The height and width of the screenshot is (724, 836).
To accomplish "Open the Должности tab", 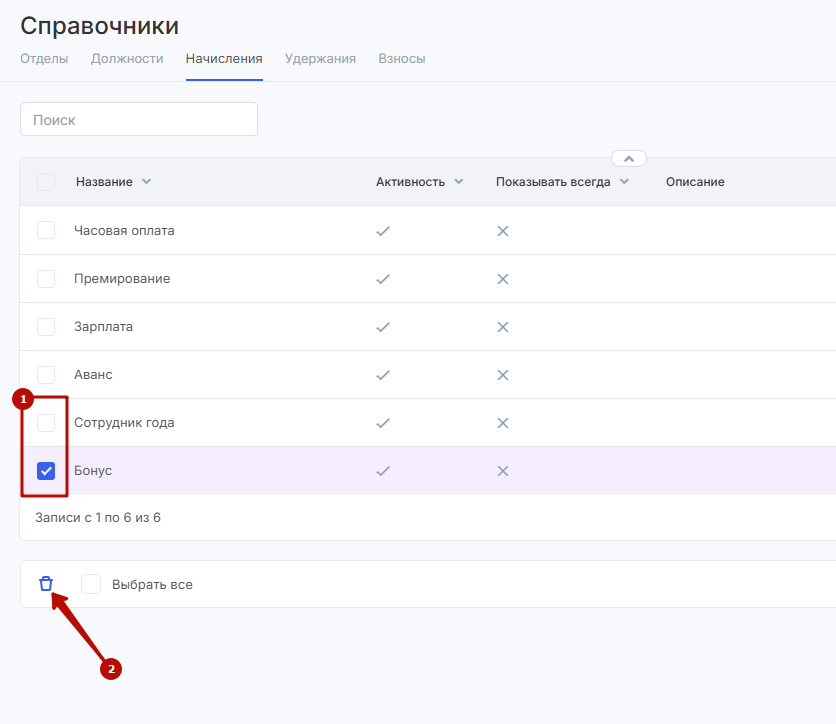I will click(127, 59).
